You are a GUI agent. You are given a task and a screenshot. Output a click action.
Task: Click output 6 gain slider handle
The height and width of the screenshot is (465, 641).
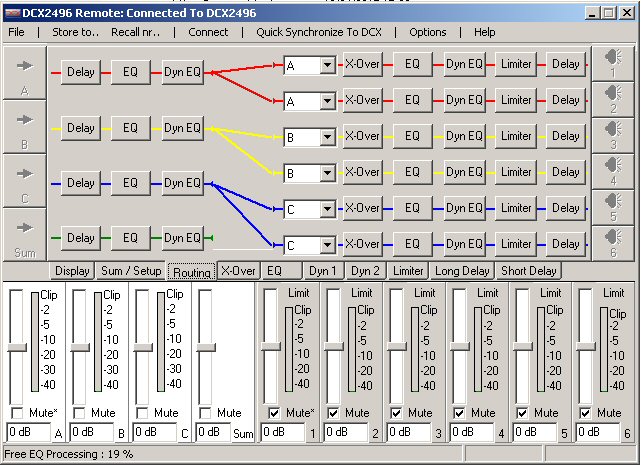coord(586,346)
